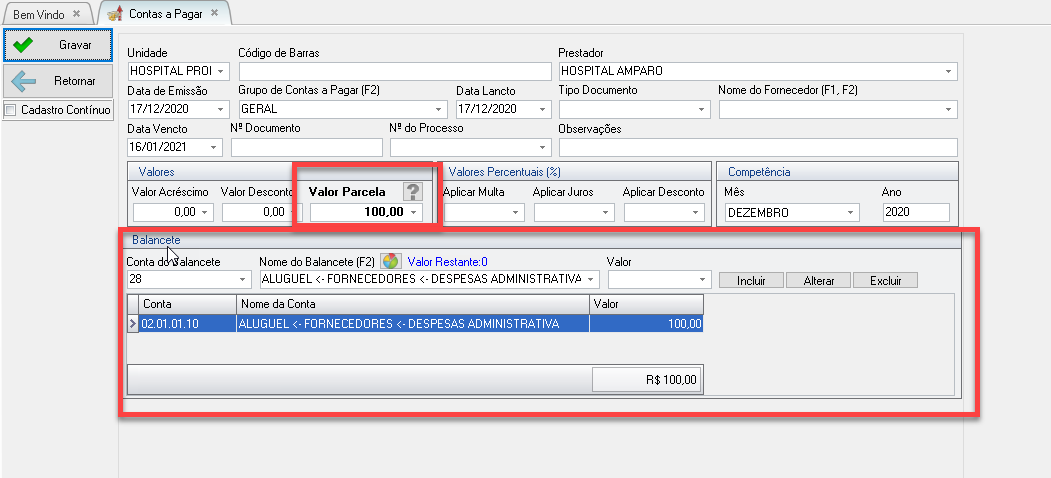Click the colorful pie icon beside Nome do Balancete
This screenshot has width=1051, height=478.
pyautogui.click(x=390, y=262)
